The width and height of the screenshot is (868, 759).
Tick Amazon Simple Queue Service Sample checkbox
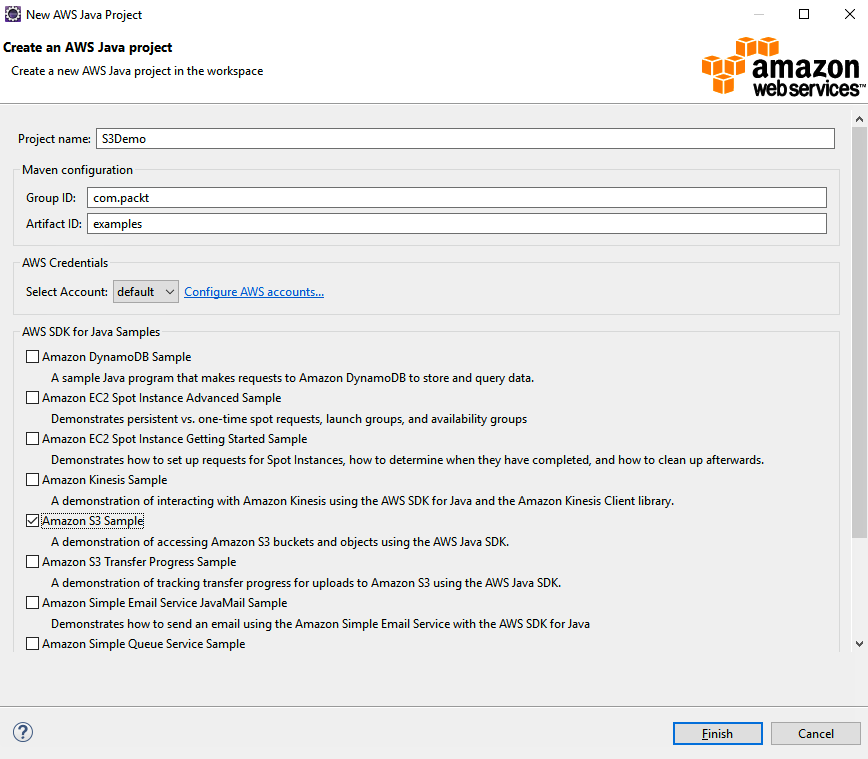pyautogui.click(x=33, y=643)
